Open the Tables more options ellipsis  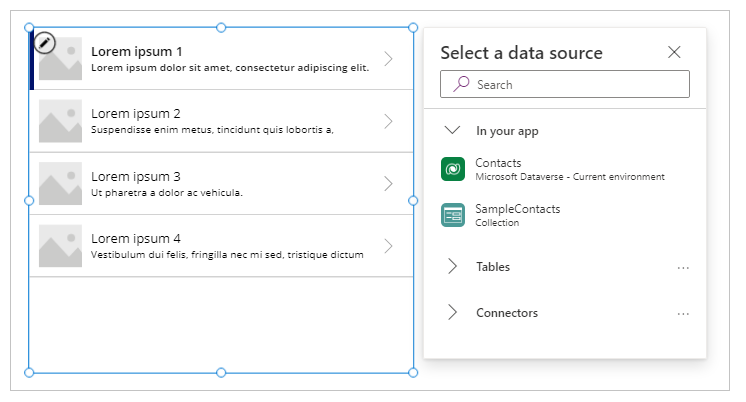683,268
